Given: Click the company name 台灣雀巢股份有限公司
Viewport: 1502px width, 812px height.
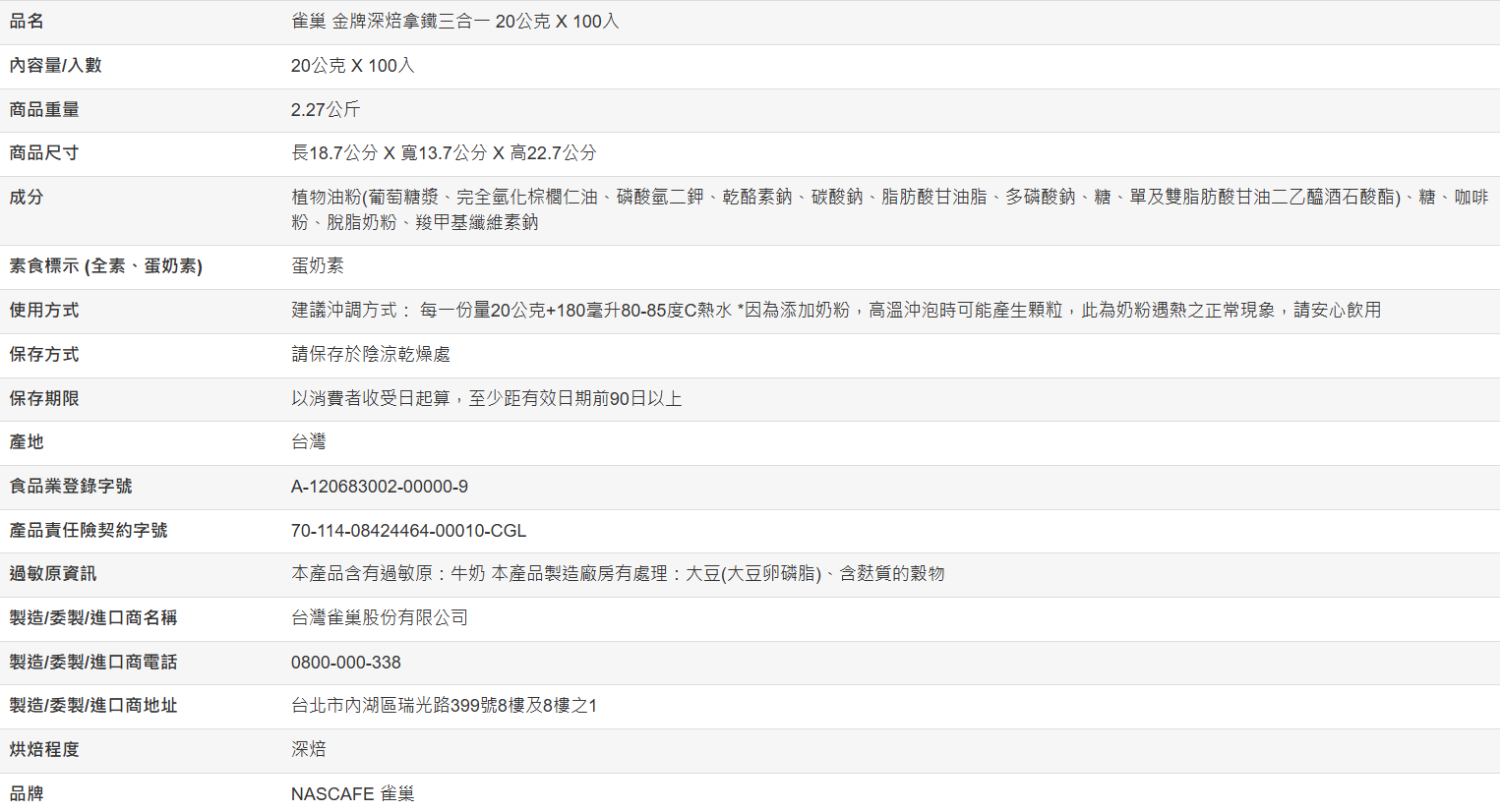Looking at the screenshot, I should (380, 618).
